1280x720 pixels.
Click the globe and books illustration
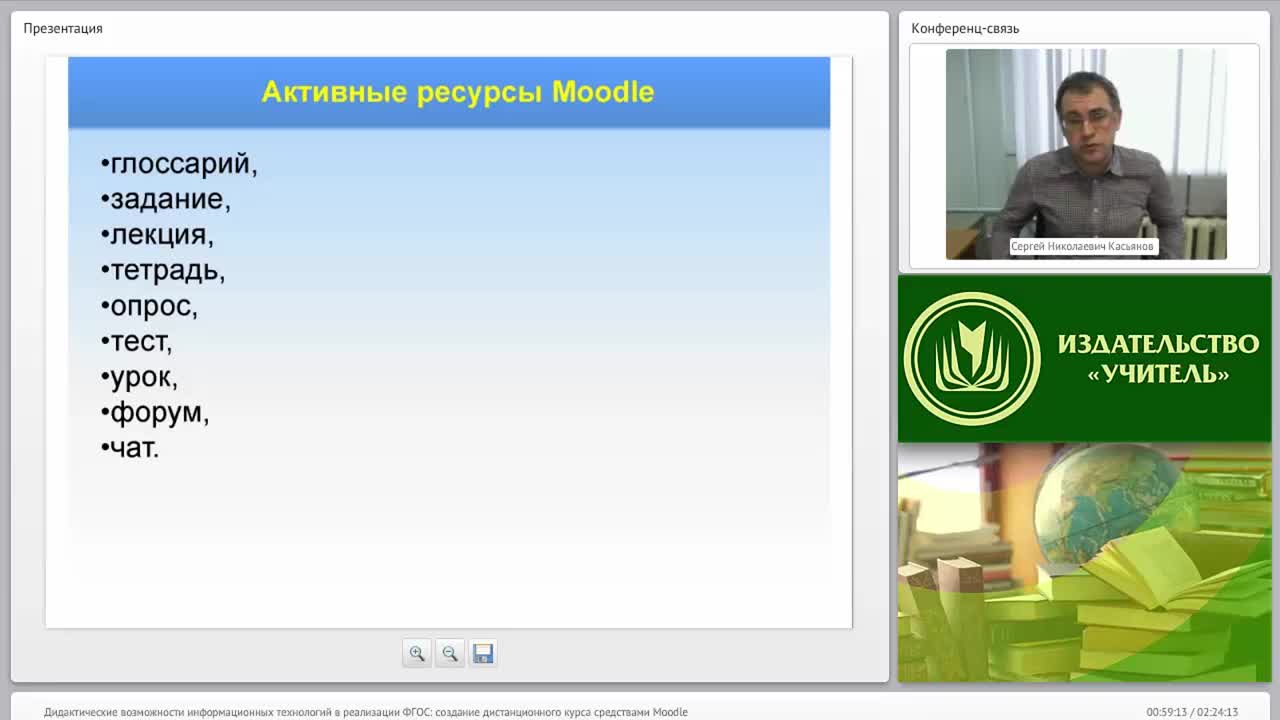click(x=1084, y=563)
